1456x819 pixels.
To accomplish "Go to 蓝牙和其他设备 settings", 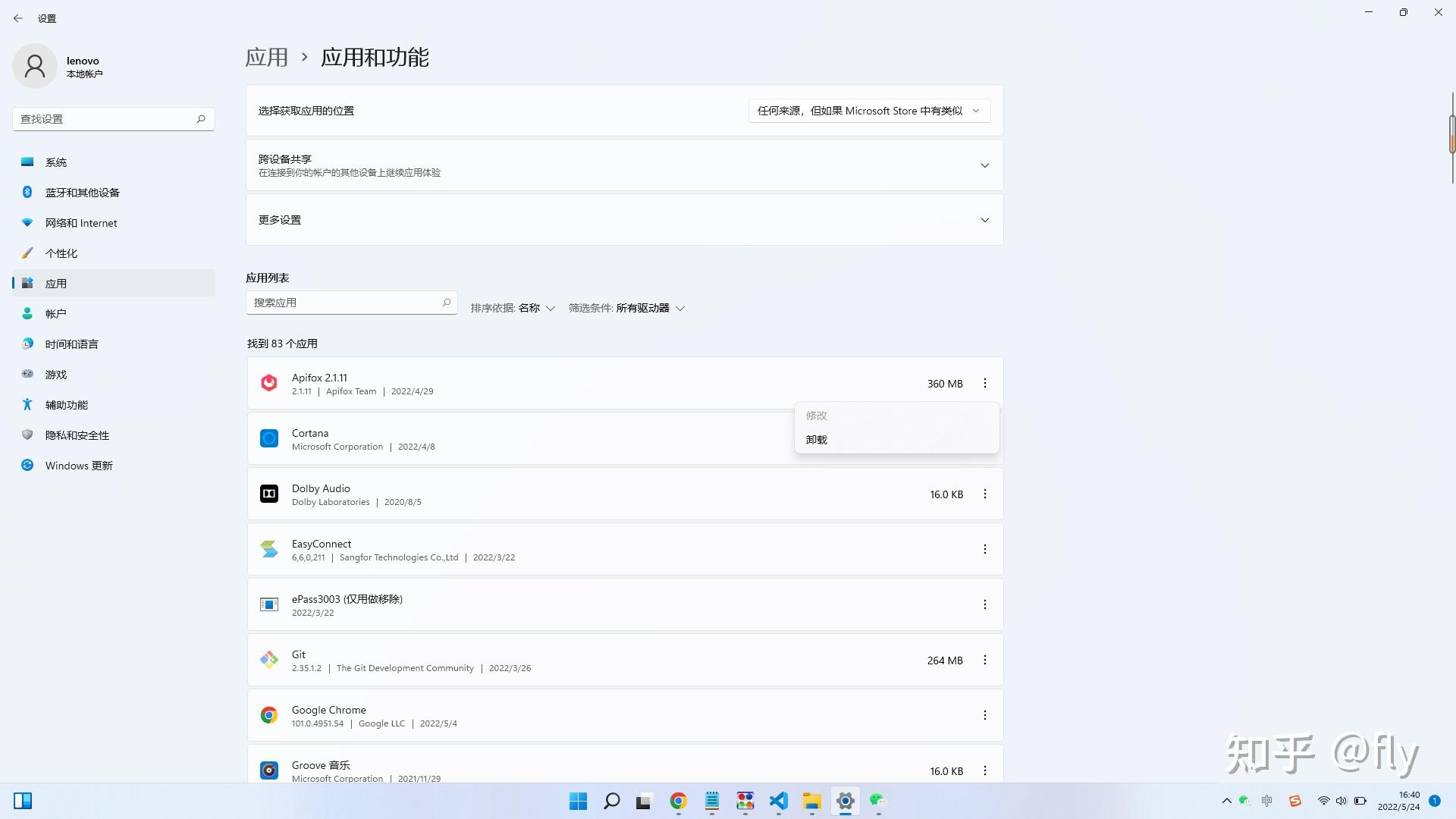I will [114, 193].
